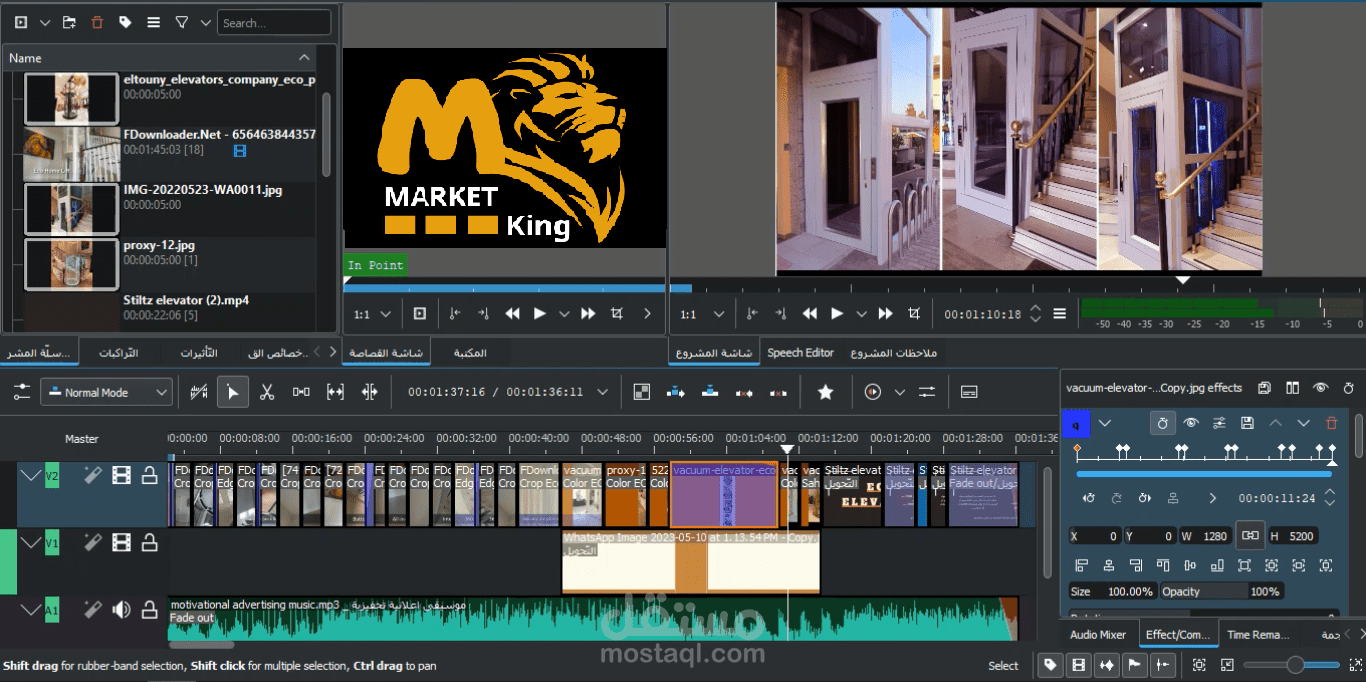Screen dimensions: 1366x682
Task: Toggle effect visibility eye icon in effects panel
Action: [1191, 423]
